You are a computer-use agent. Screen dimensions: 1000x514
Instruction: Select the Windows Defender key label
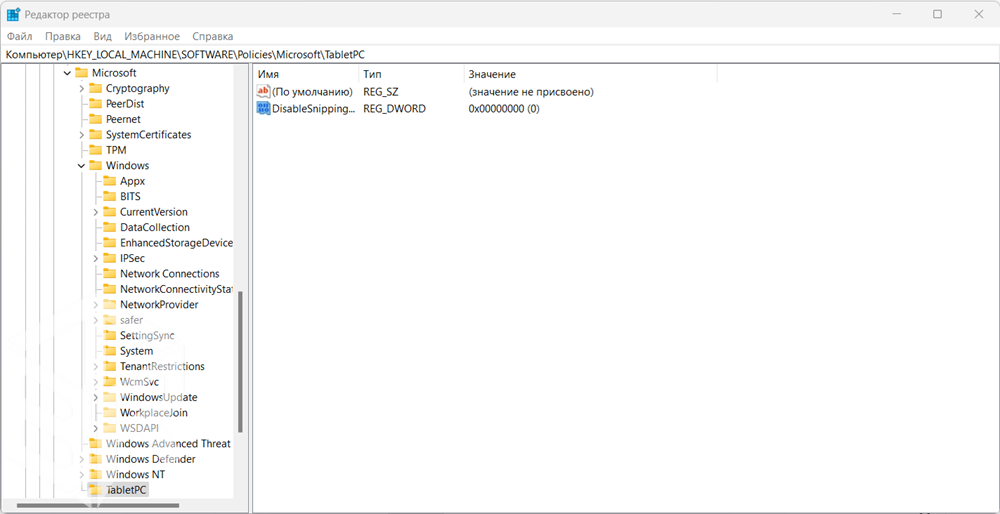[x=151, y=459]
